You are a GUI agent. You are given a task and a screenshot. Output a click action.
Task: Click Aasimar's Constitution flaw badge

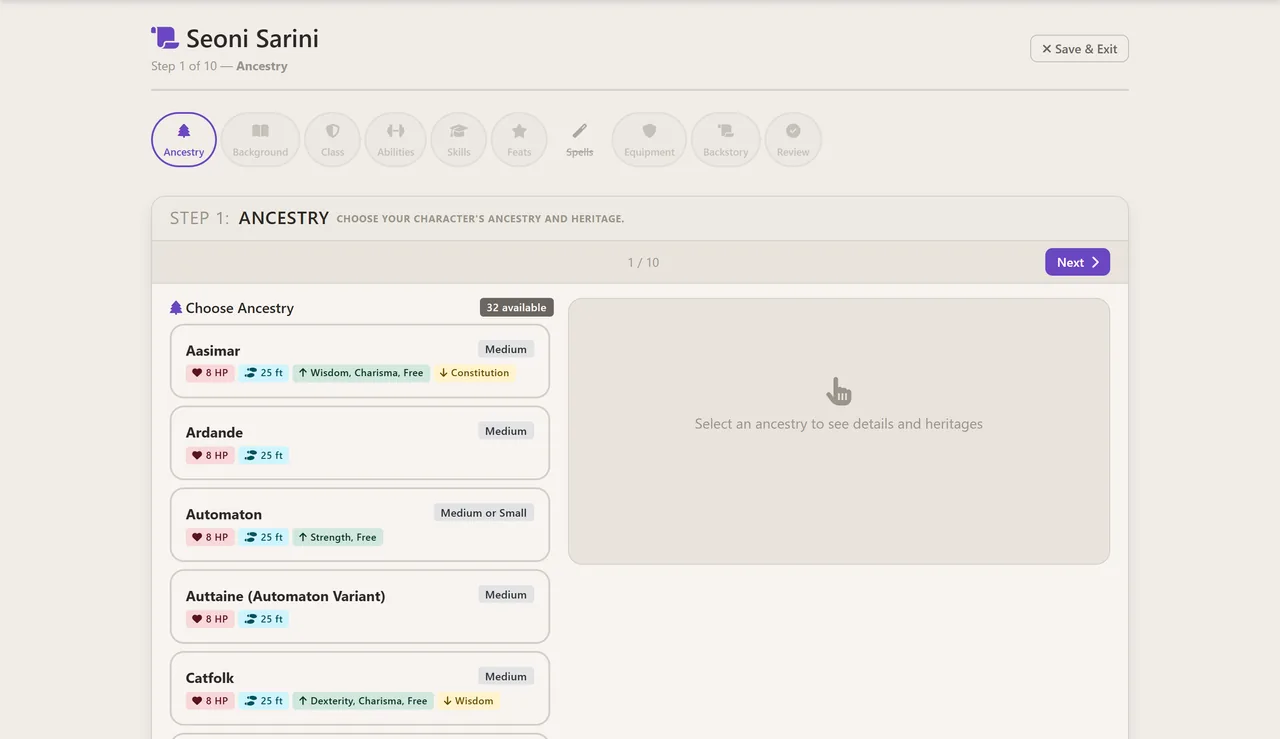coord(474,373)
